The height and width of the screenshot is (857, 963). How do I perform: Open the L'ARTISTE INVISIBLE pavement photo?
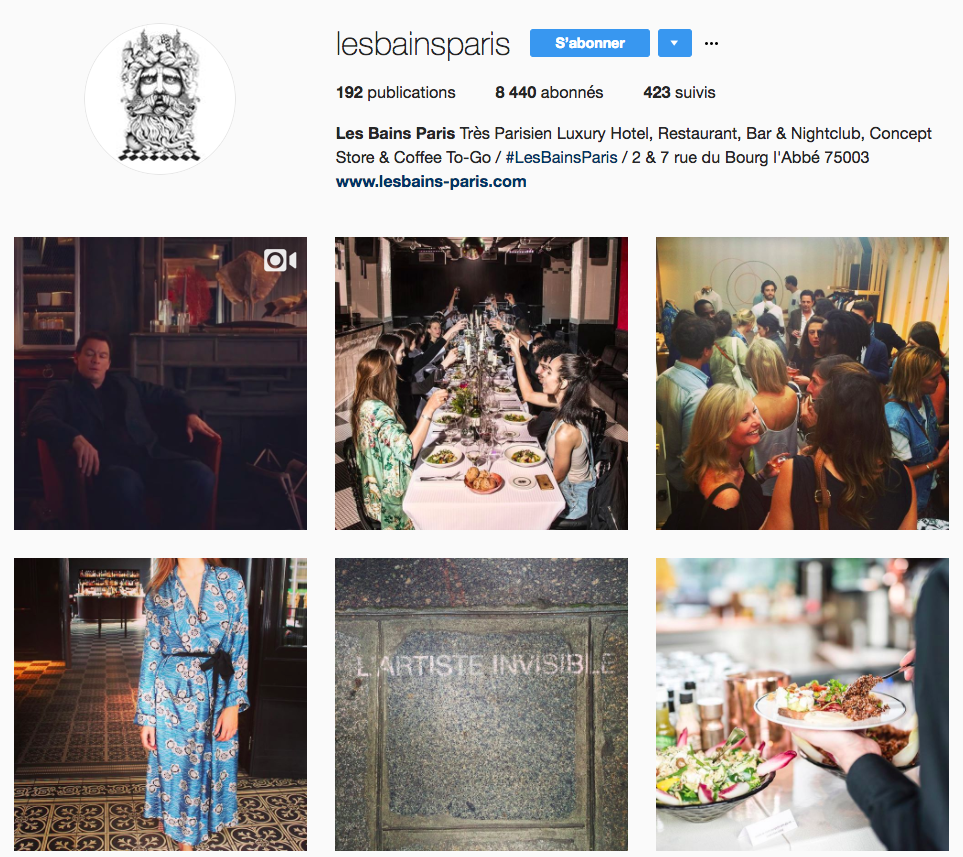[x=482, y=704]
